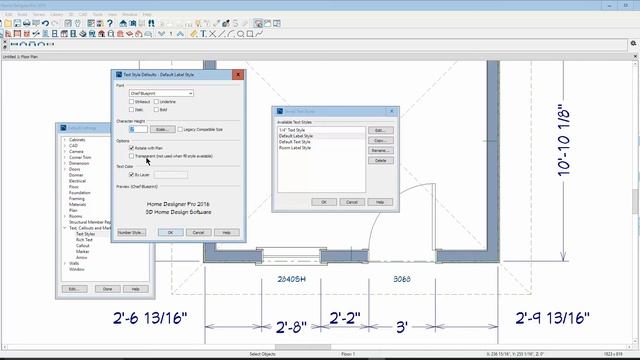Click the Save icon in toolbar
The height and width of the screenshot is (360, 640).
[x=17, y=24]
